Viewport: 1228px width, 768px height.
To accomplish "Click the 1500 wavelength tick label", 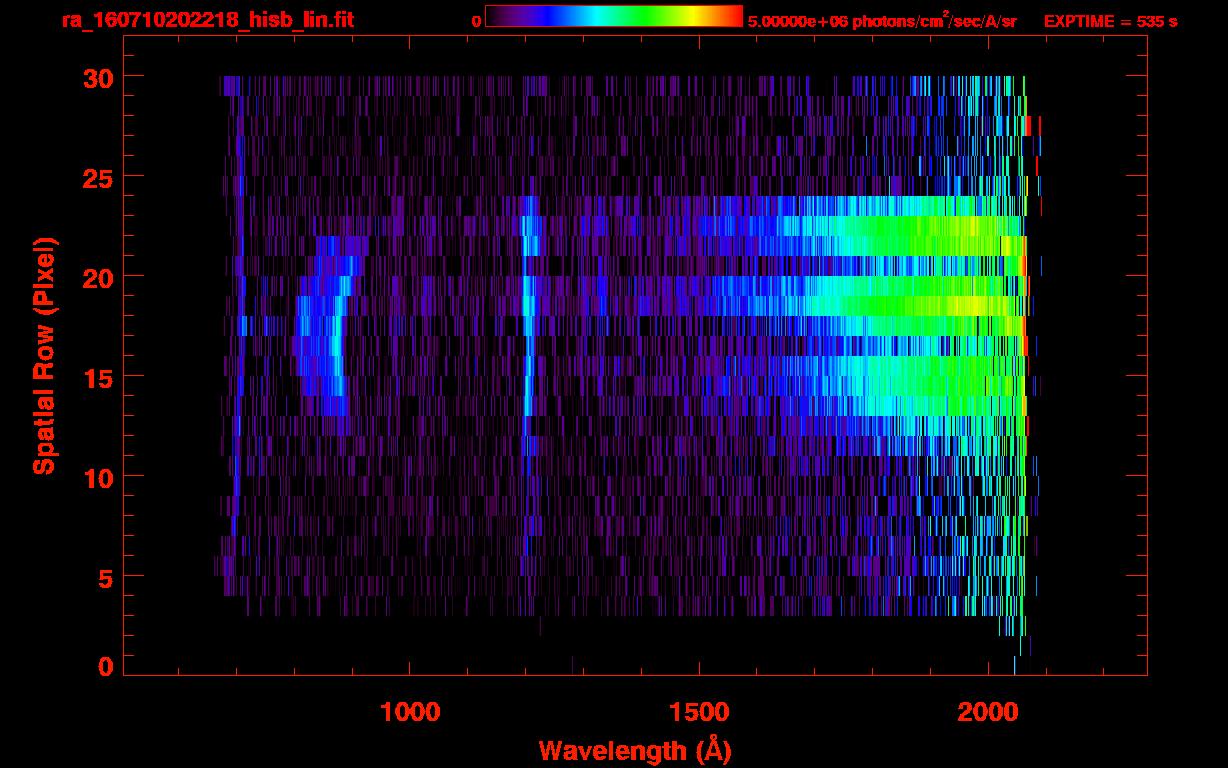I will tap(699, 711).
